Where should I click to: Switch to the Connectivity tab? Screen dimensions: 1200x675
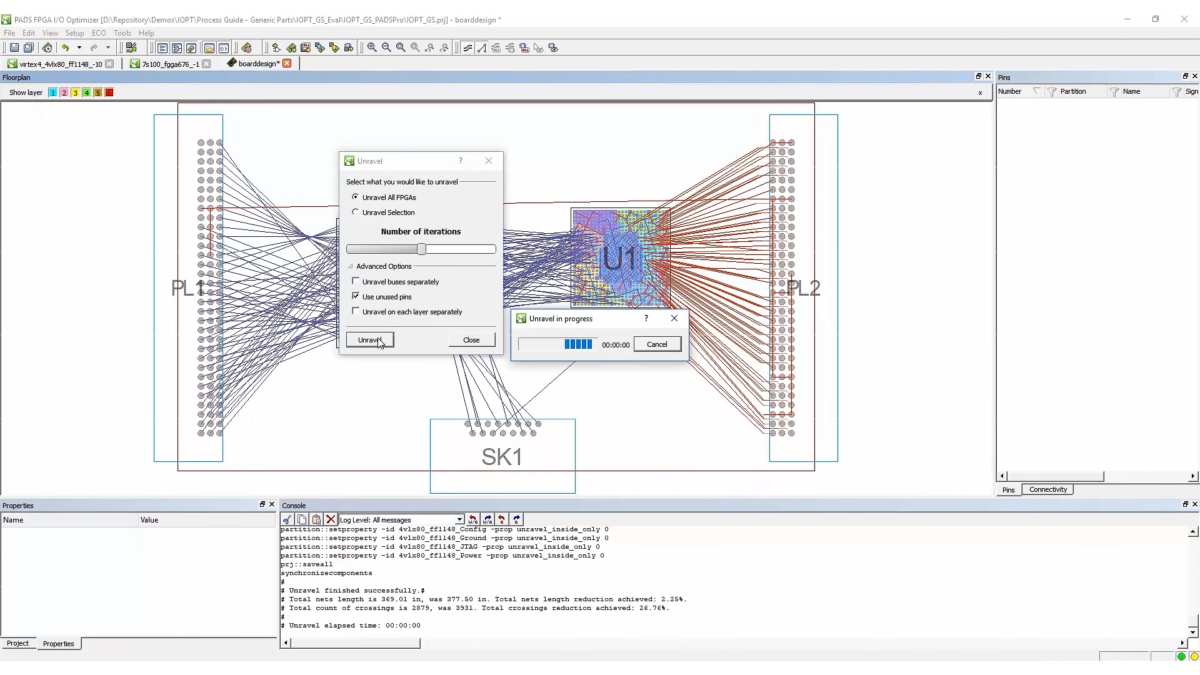(x=1048, y=490)
